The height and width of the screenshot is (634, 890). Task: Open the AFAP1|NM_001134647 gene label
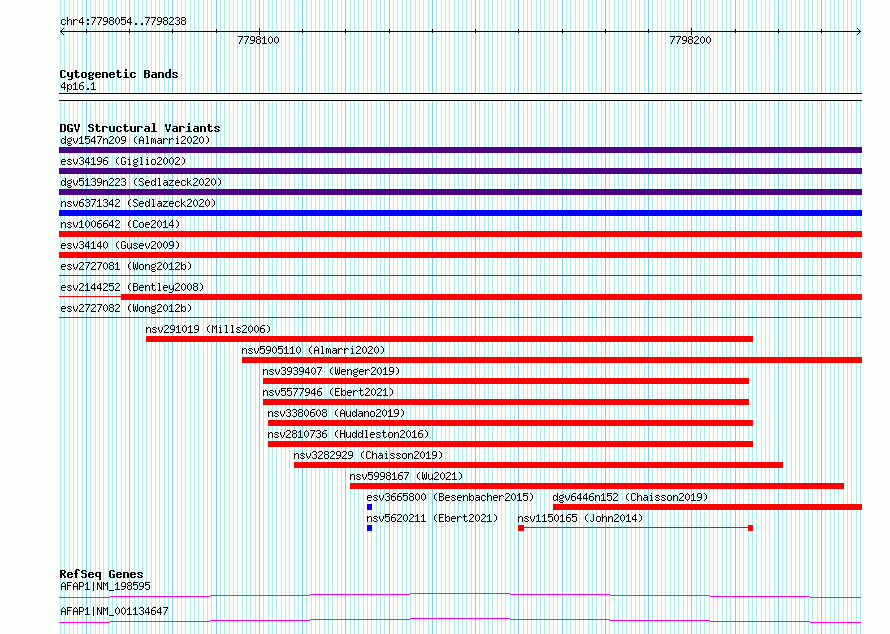click(114, 611)
